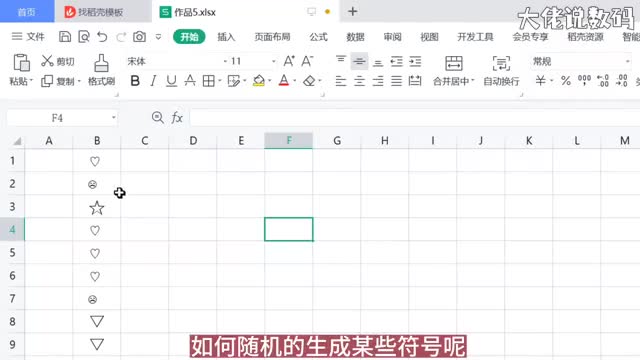Apply currency ¥ format

click(540, 81)
